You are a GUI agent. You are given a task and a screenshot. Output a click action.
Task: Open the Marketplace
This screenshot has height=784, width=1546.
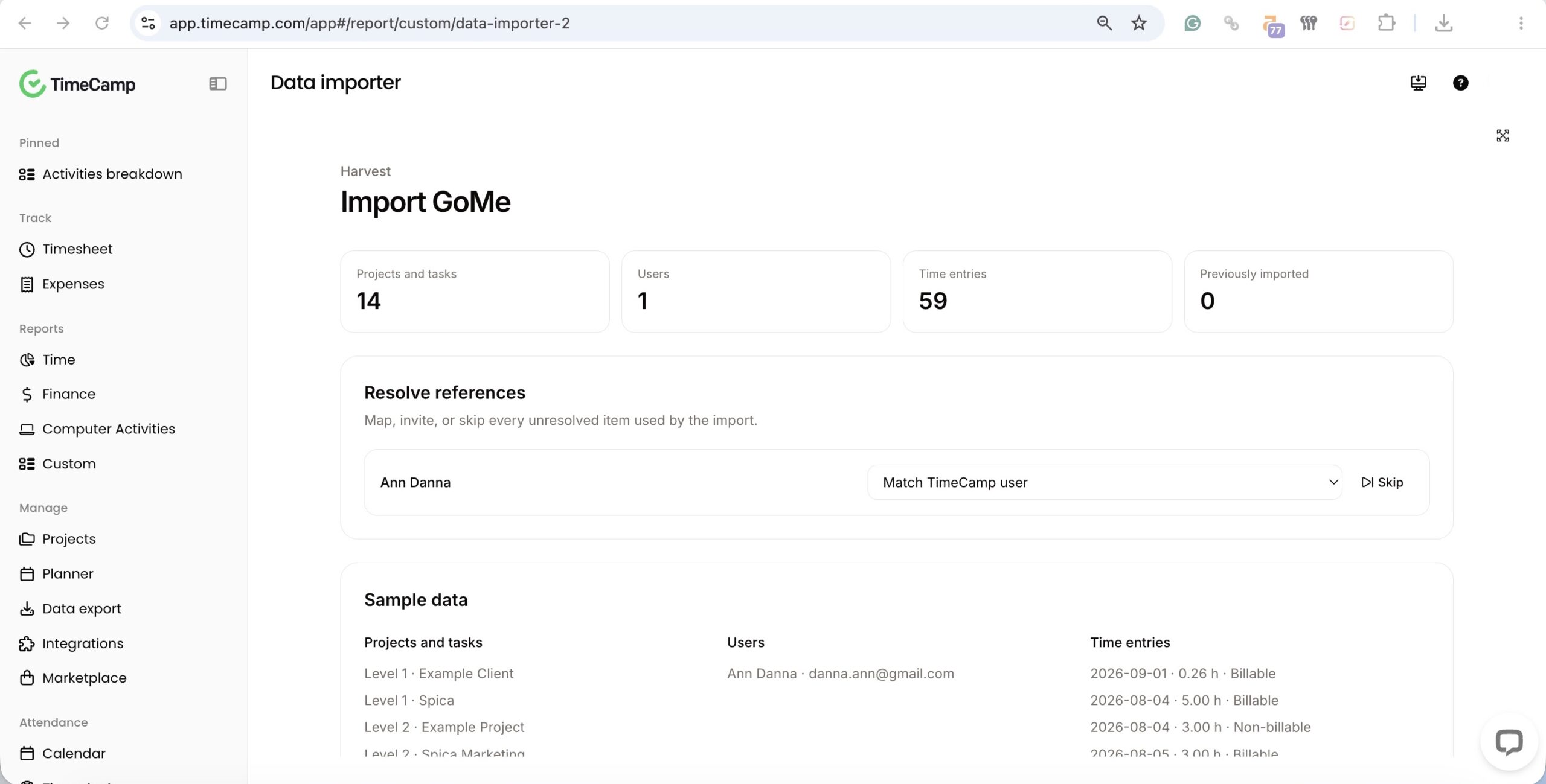point(85,678)
